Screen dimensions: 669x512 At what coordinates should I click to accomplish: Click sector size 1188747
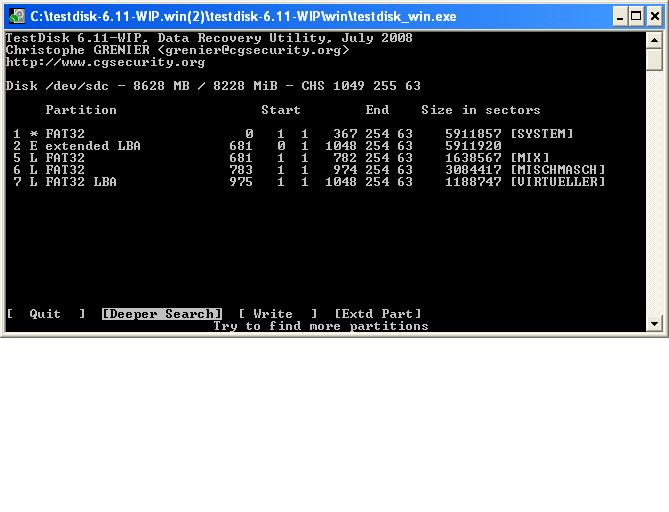[473, 182]
